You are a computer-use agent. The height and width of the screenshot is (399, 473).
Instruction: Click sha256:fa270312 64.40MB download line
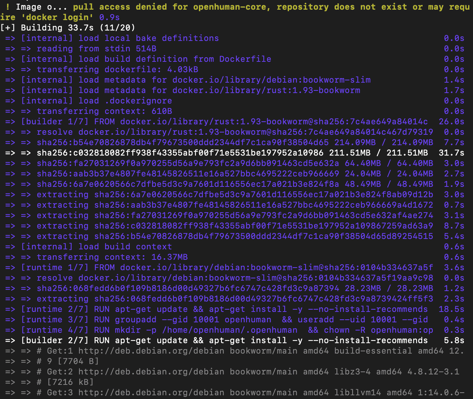click(x=235, y=163)
